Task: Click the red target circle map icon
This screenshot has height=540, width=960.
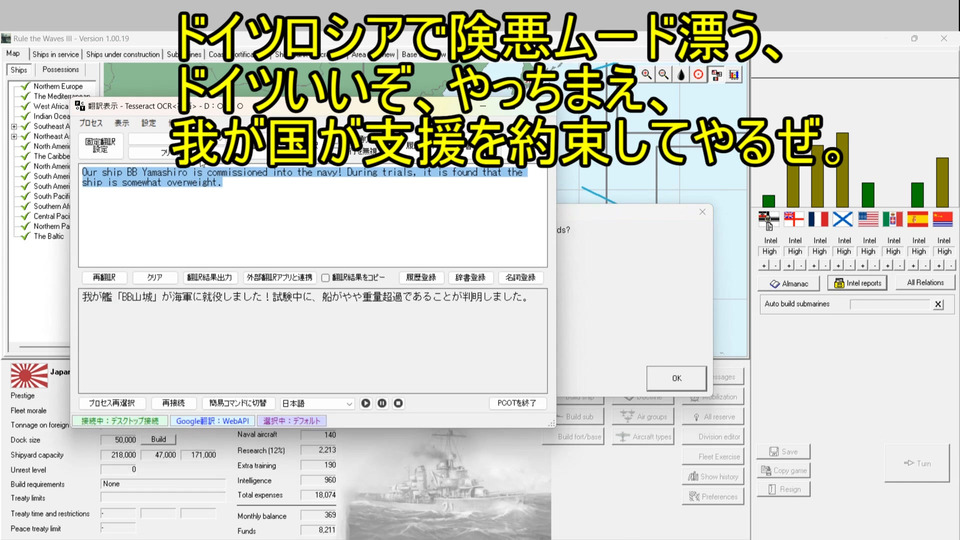Action: click(x=699, y=75)
